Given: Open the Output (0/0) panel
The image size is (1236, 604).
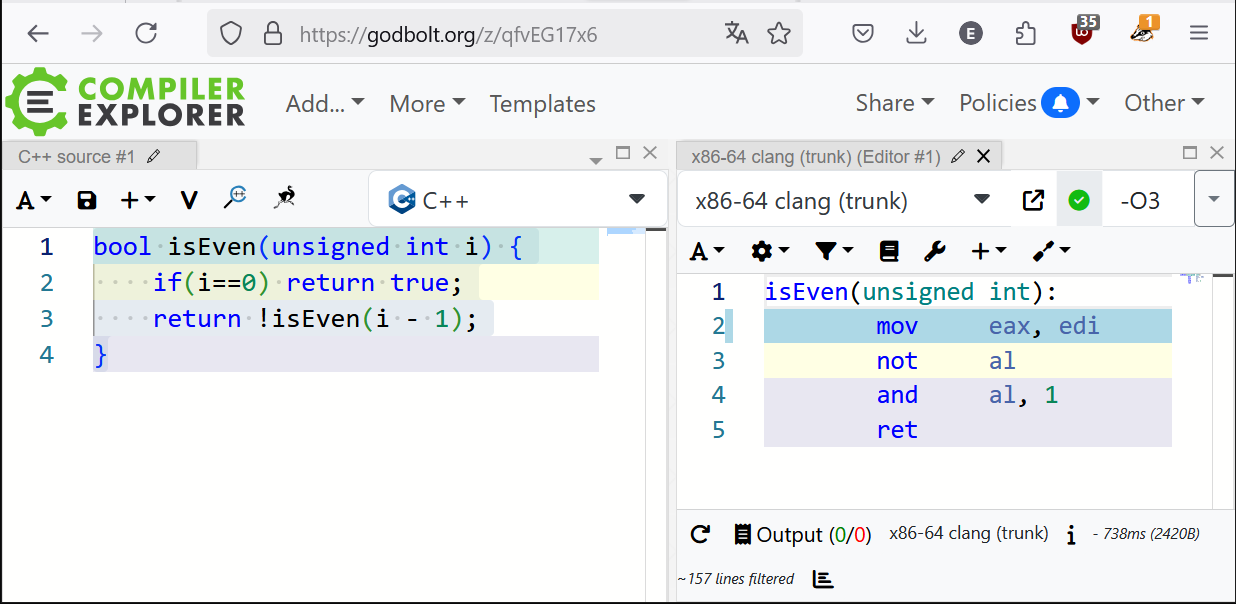Looking at the screenshot, I should [802, 535].
